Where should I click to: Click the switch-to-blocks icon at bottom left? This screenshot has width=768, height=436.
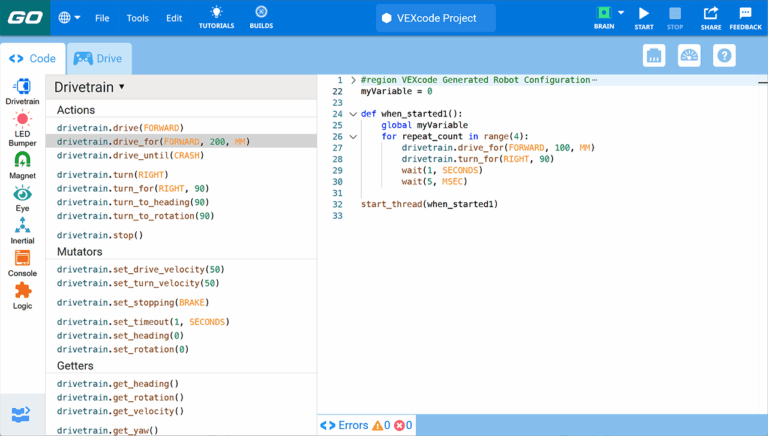tap(21, 414)
